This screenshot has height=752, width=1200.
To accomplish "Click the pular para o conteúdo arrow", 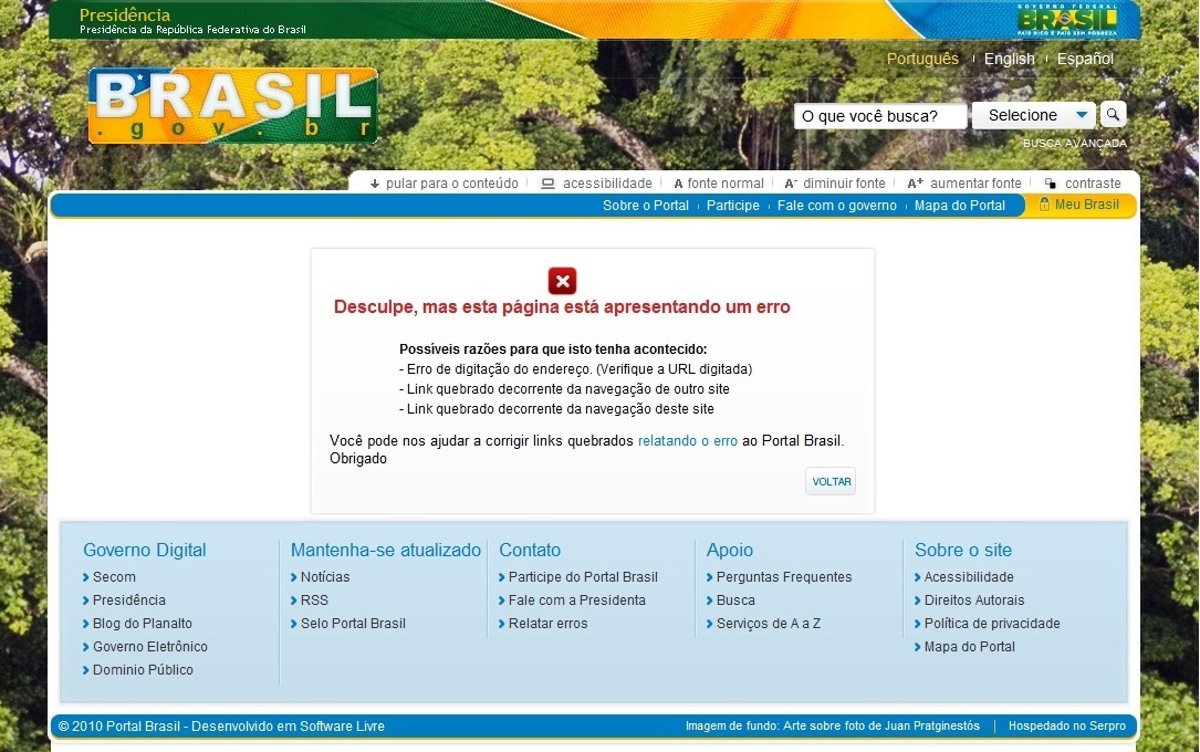I will [375, 183].
